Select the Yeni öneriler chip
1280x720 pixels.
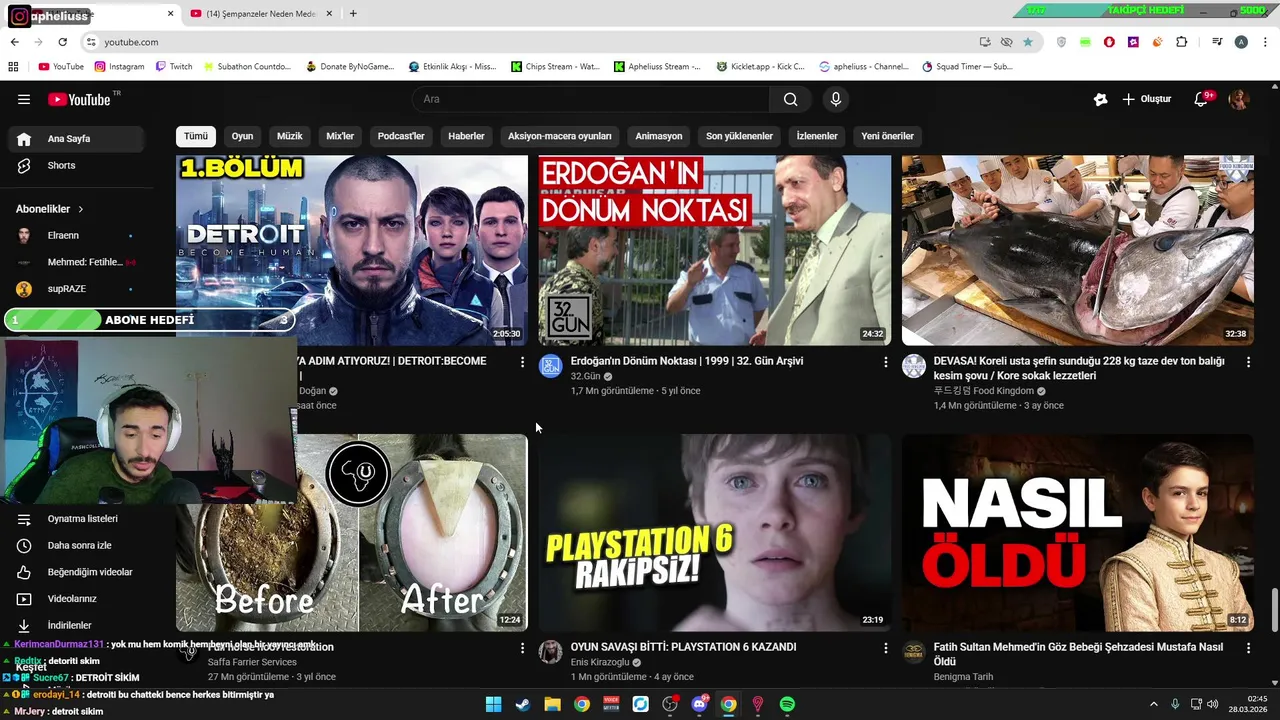pos(888,136)
